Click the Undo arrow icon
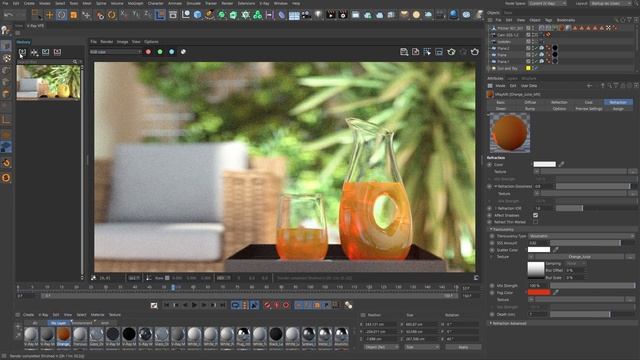 click(x=9, y=15)
